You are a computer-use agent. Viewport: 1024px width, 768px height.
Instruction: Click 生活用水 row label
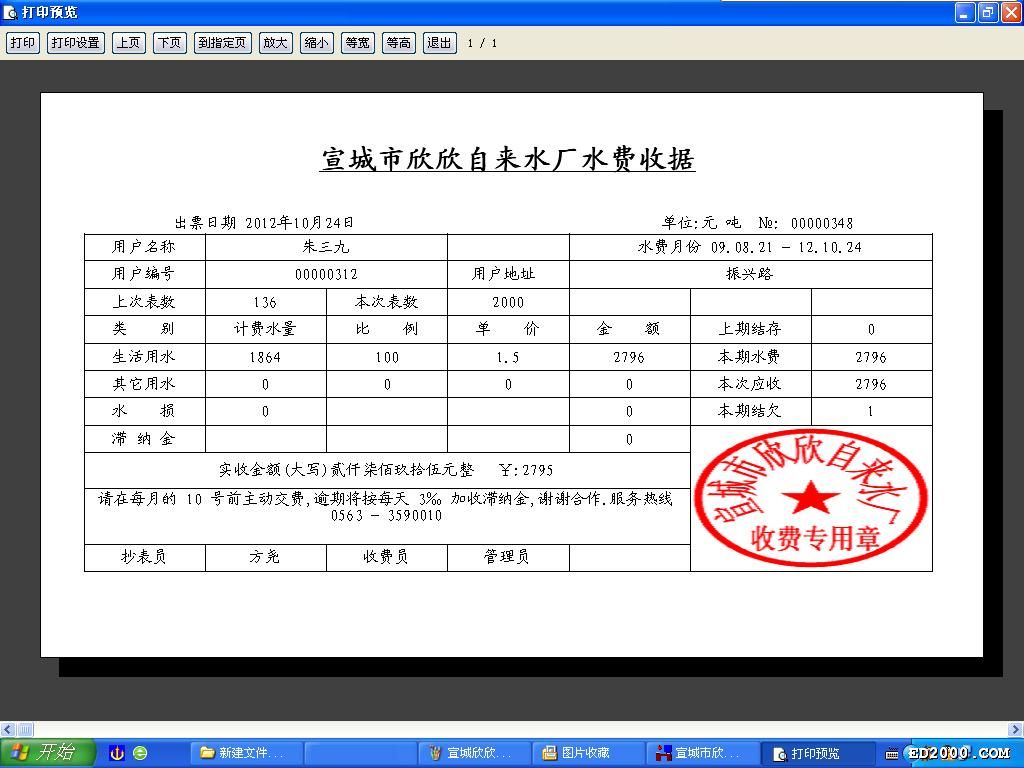[x=144, y=357]
